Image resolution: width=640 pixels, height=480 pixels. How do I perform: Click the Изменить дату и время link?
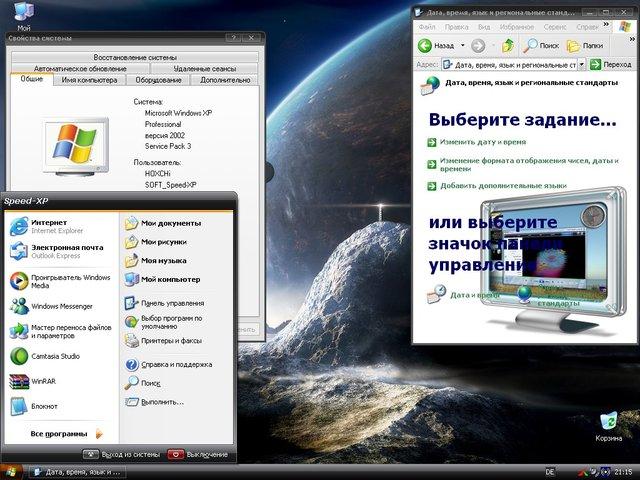pyautogui.click(x=482, y=142)
